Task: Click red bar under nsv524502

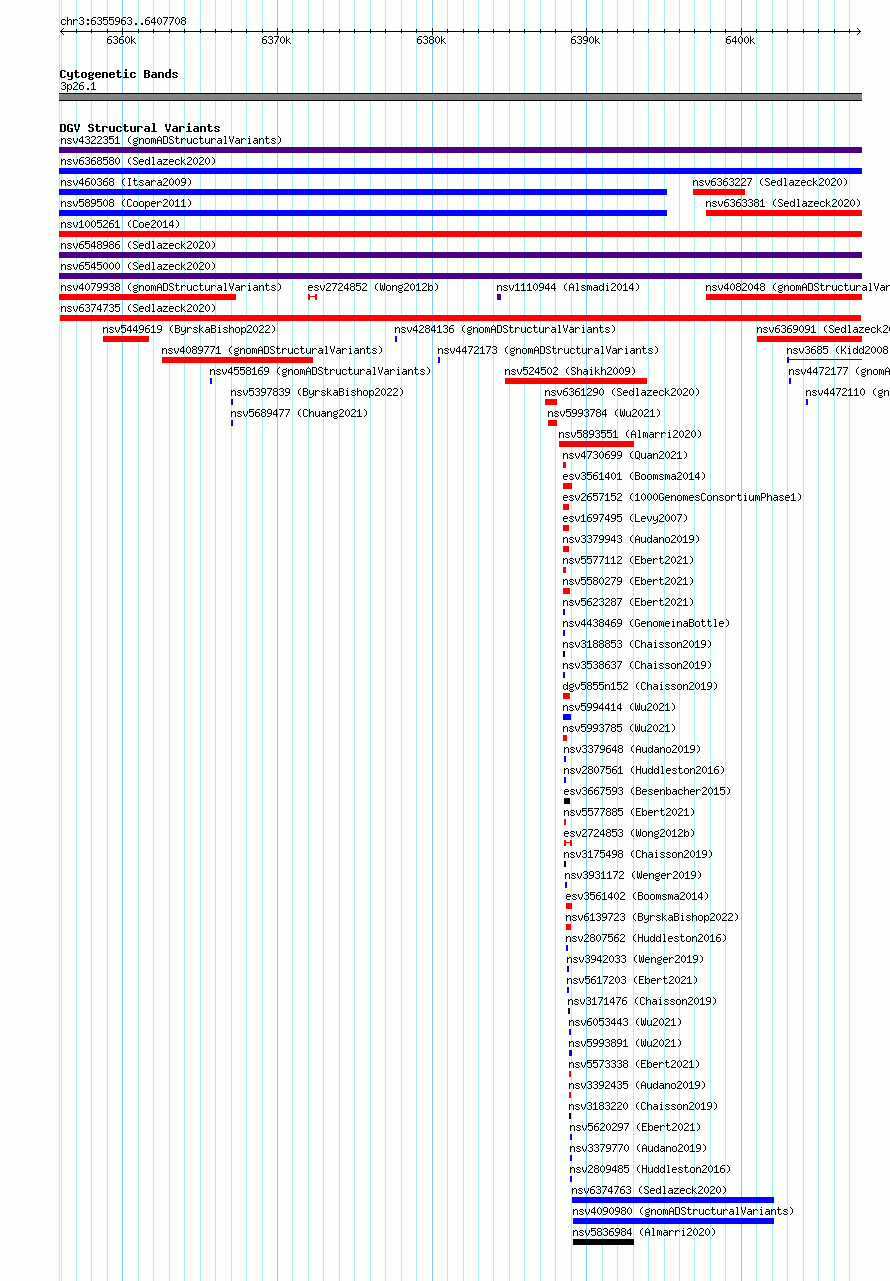Action: tap(576, 381)
